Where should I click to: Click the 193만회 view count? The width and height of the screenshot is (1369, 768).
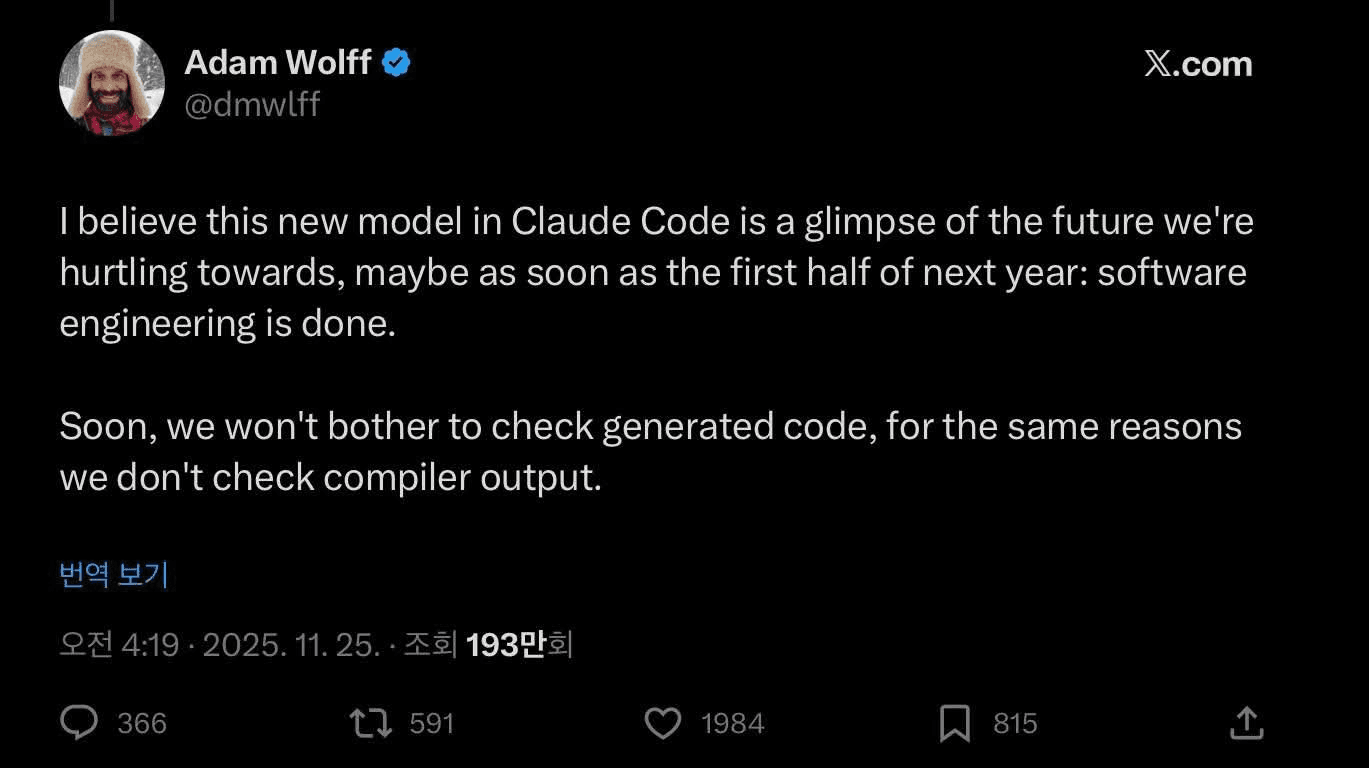pyautogui.click(x=518, y=645)
